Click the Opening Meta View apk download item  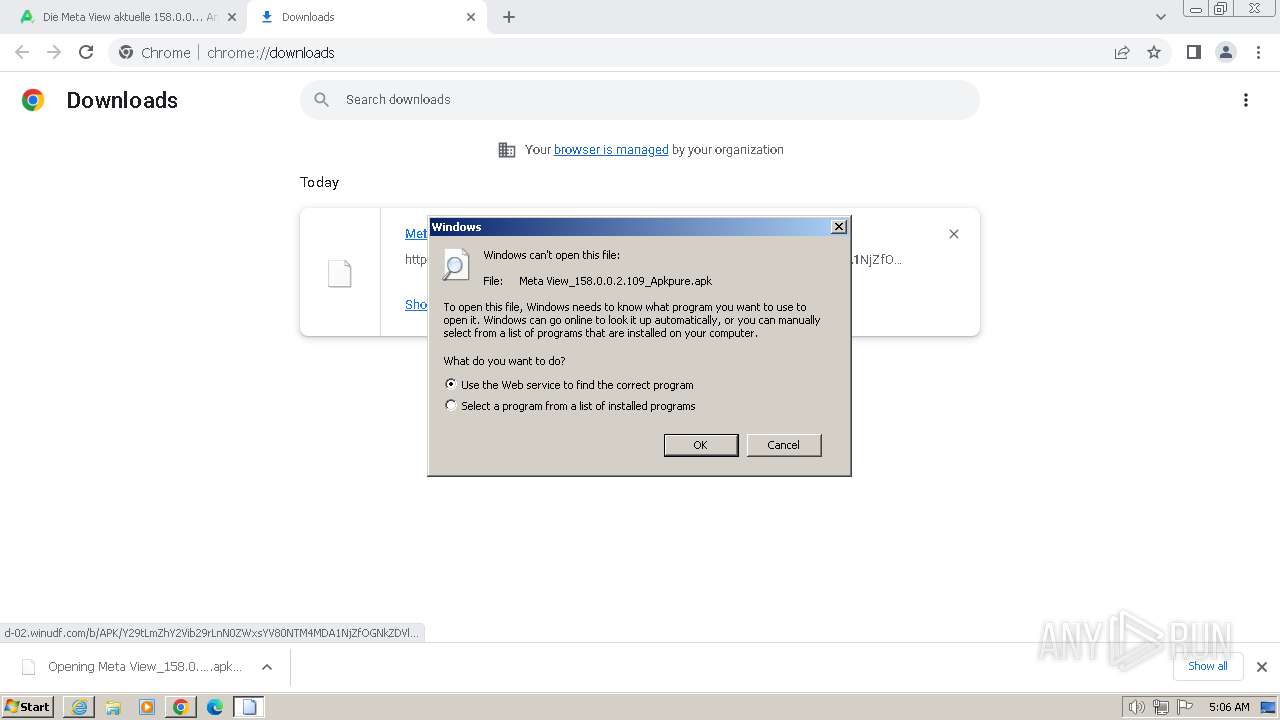145,667
